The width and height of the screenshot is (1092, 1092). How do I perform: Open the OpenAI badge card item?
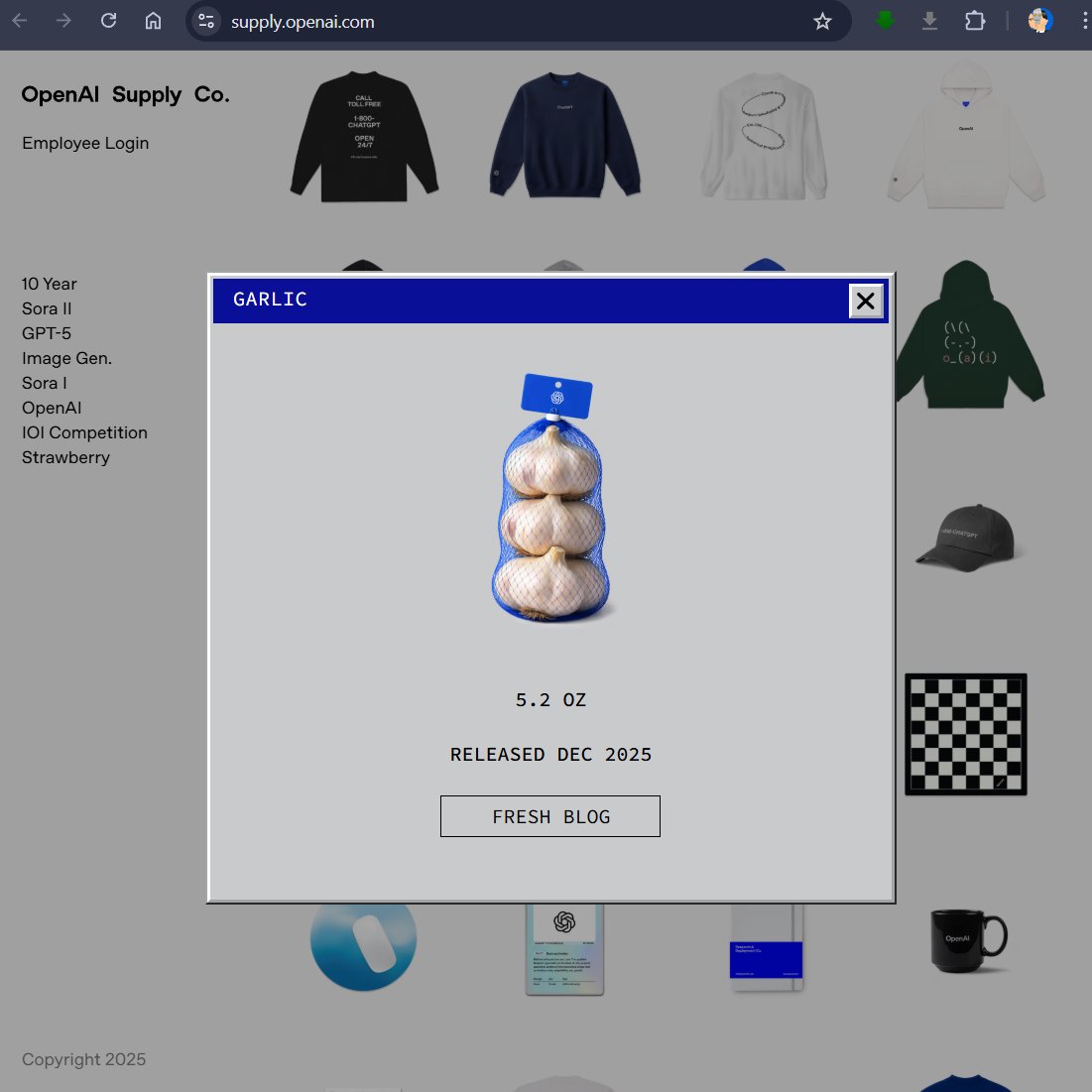pyautogui.click(x=564, y=949)
